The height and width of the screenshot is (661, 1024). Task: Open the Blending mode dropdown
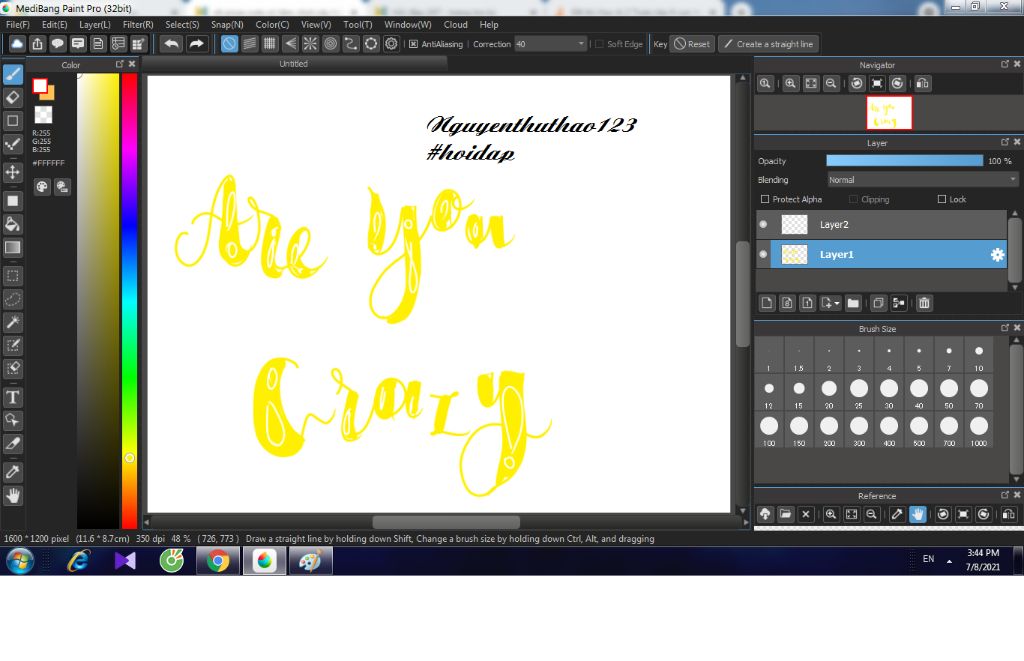point(922,180)
